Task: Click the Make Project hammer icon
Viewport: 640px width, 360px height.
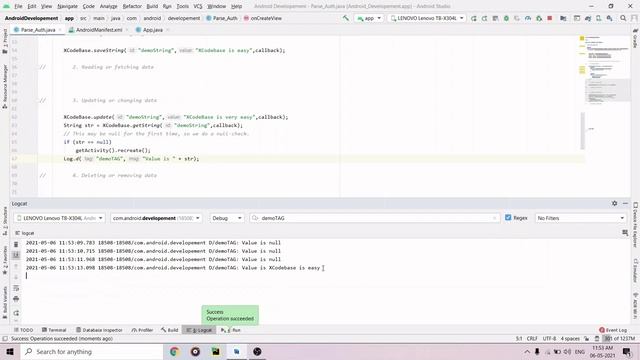Action: (x=346, y=18)
